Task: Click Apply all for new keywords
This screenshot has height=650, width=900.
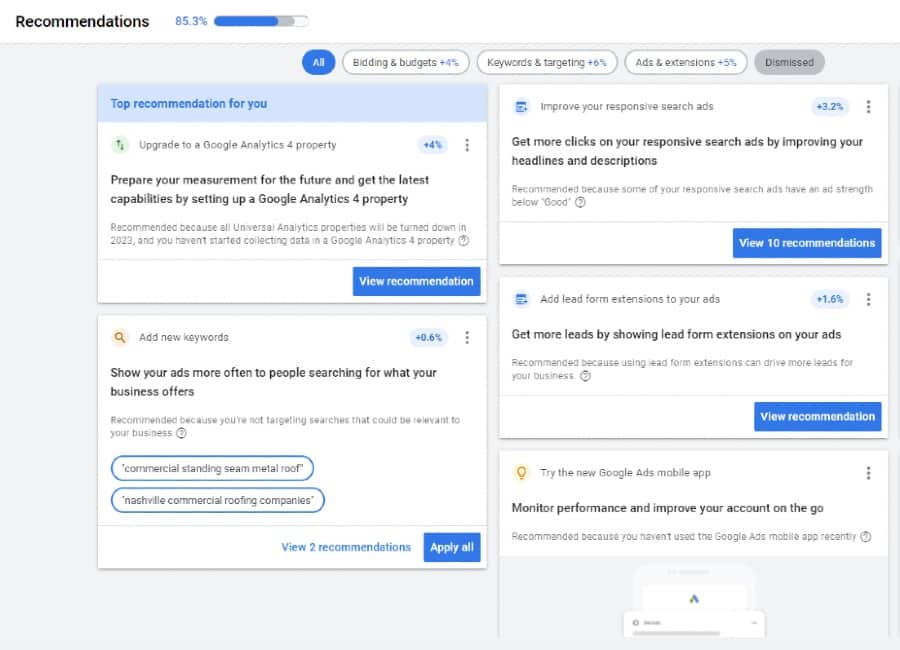Action: tap(452, 547)
